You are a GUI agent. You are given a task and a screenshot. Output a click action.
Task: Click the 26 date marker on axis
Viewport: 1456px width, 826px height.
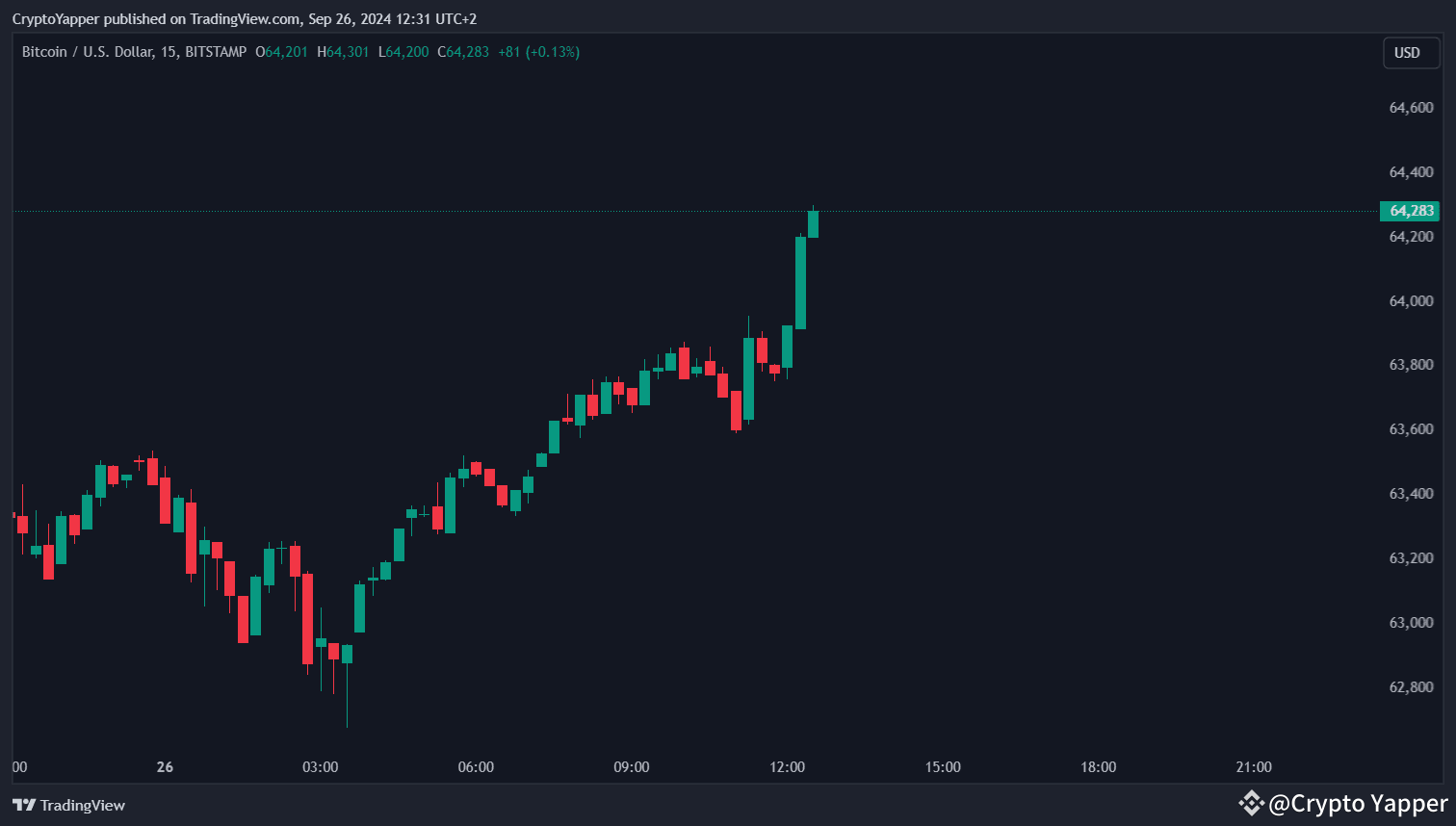tap(164, 767)
